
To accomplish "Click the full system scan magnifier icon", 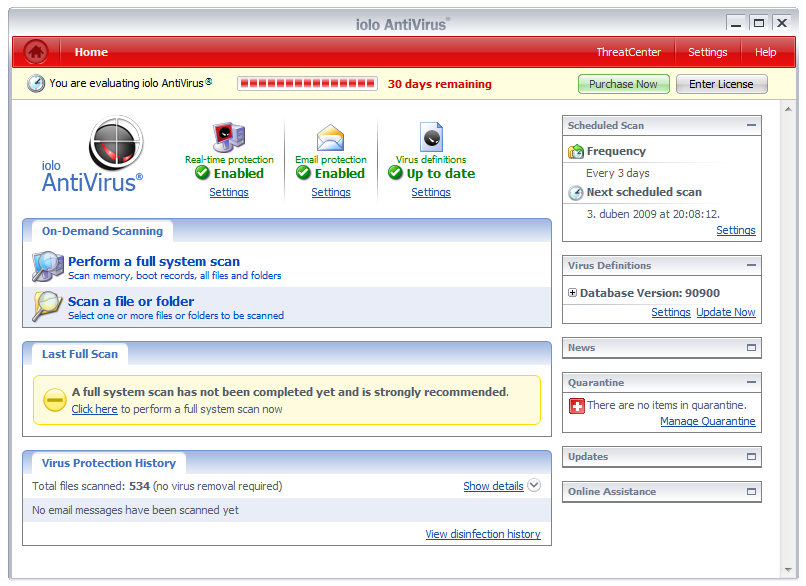I will pos(48,266).
